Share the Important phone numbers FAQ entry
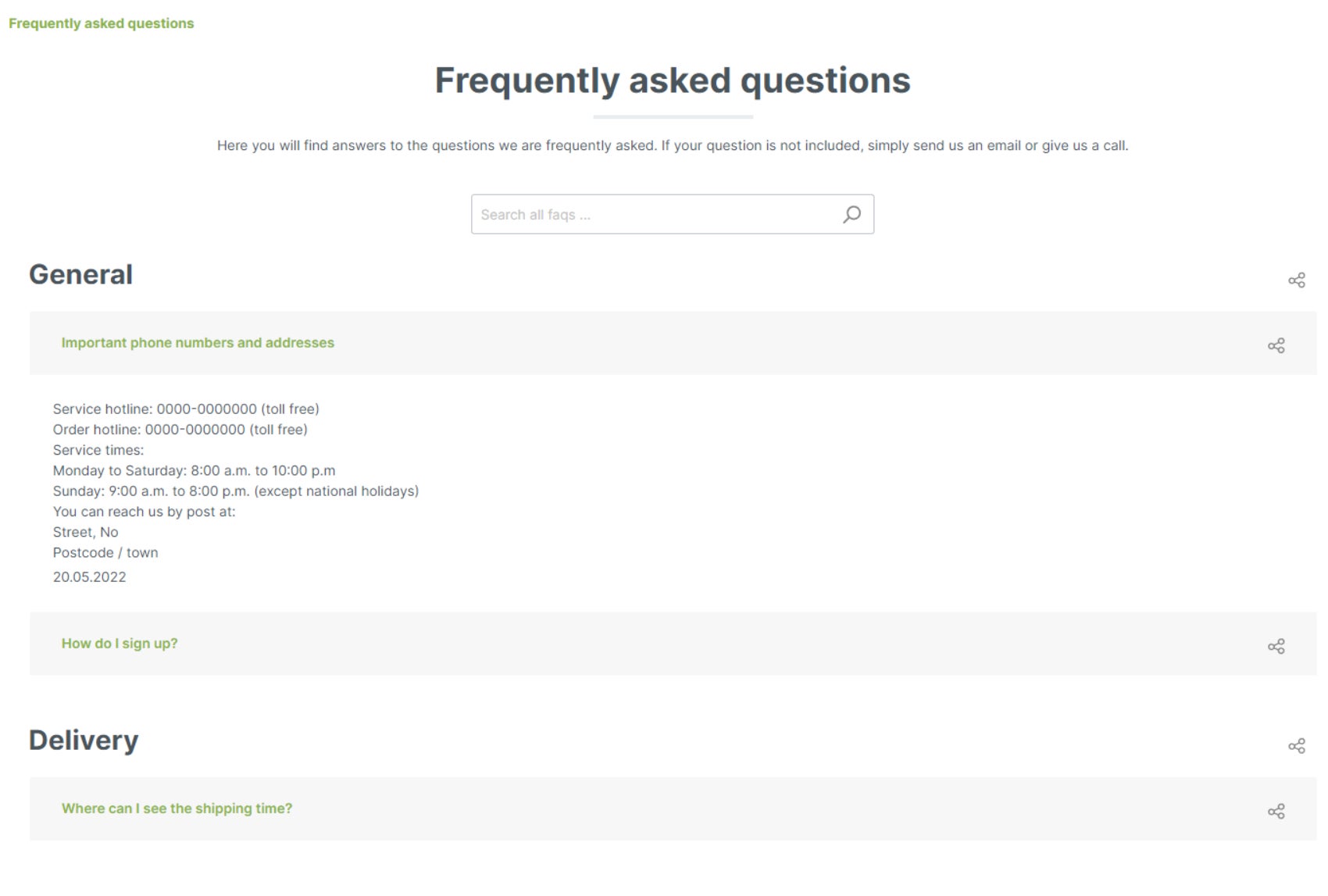This screenshot has width=1328, height=896. [1276, 345]
